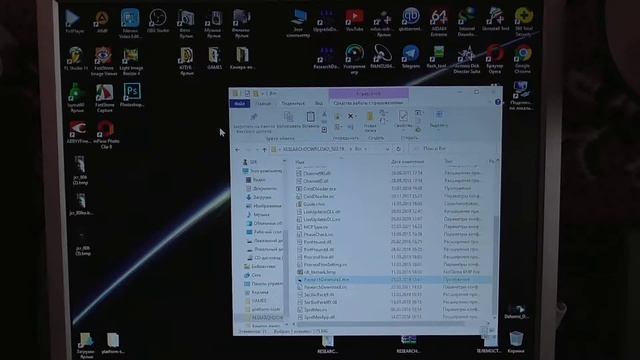Image resolution: width=640 pixels, height=360 pixels.
Task: Launch Photoshop from the desktop
Action: (x=132, y=94)
